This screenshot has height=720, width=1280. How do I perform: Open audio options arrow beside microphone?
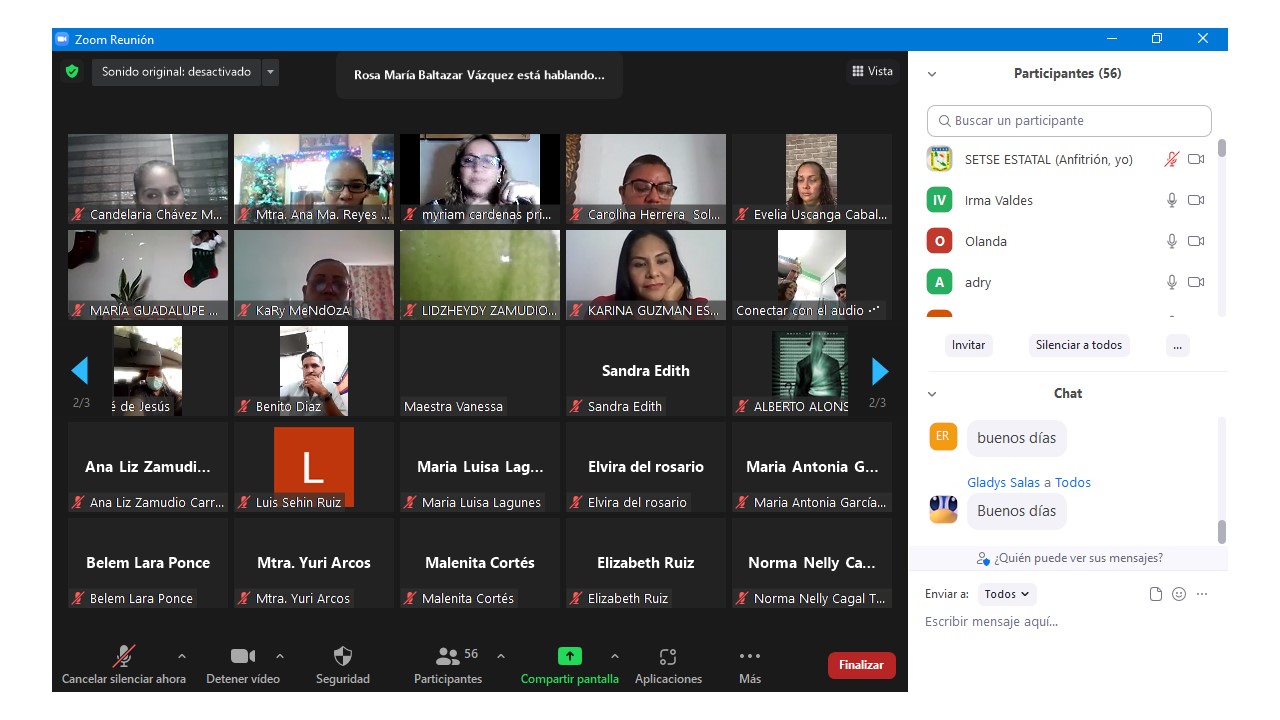(181, 657)
